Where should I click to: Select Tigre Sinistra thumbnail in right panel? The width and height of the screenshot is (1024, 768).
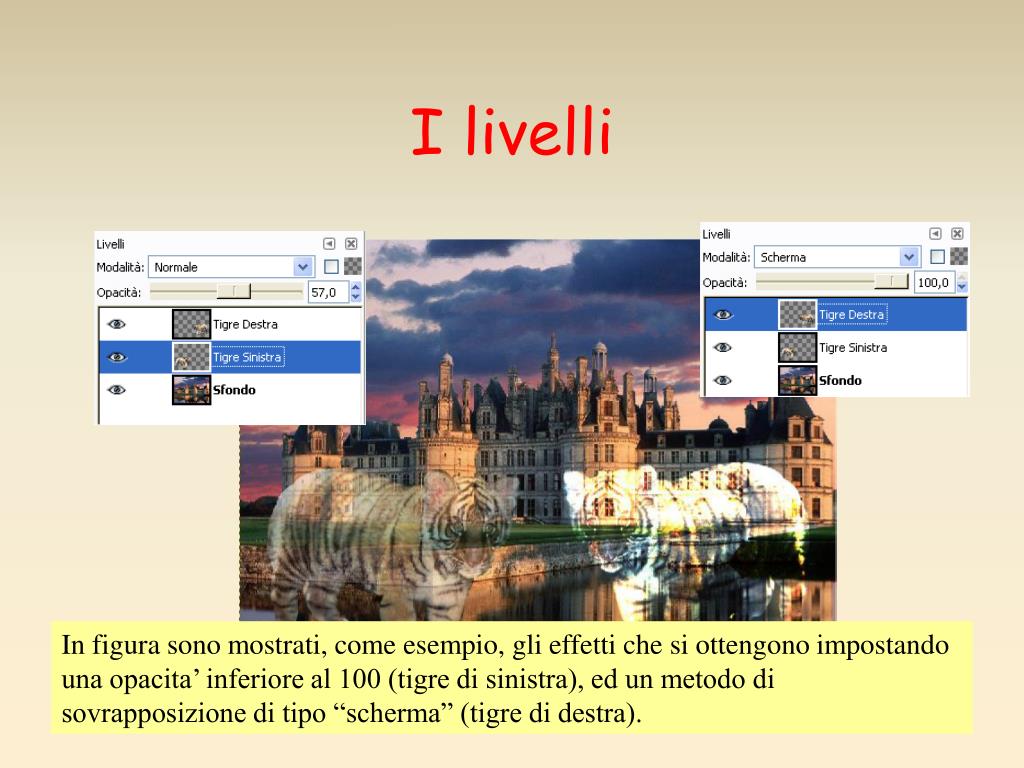[797, 347]
